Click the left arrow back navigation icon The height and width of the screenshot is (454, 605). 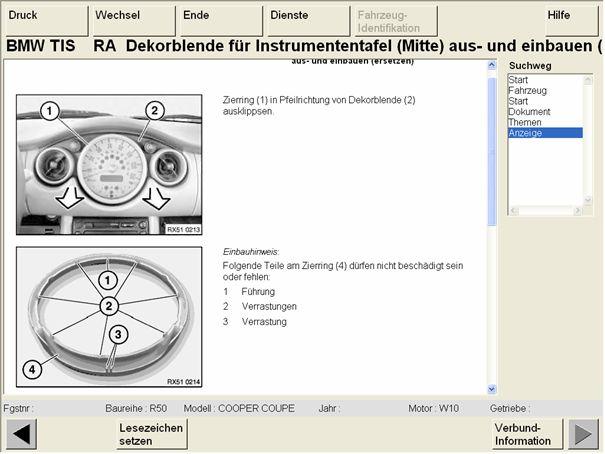22,435
